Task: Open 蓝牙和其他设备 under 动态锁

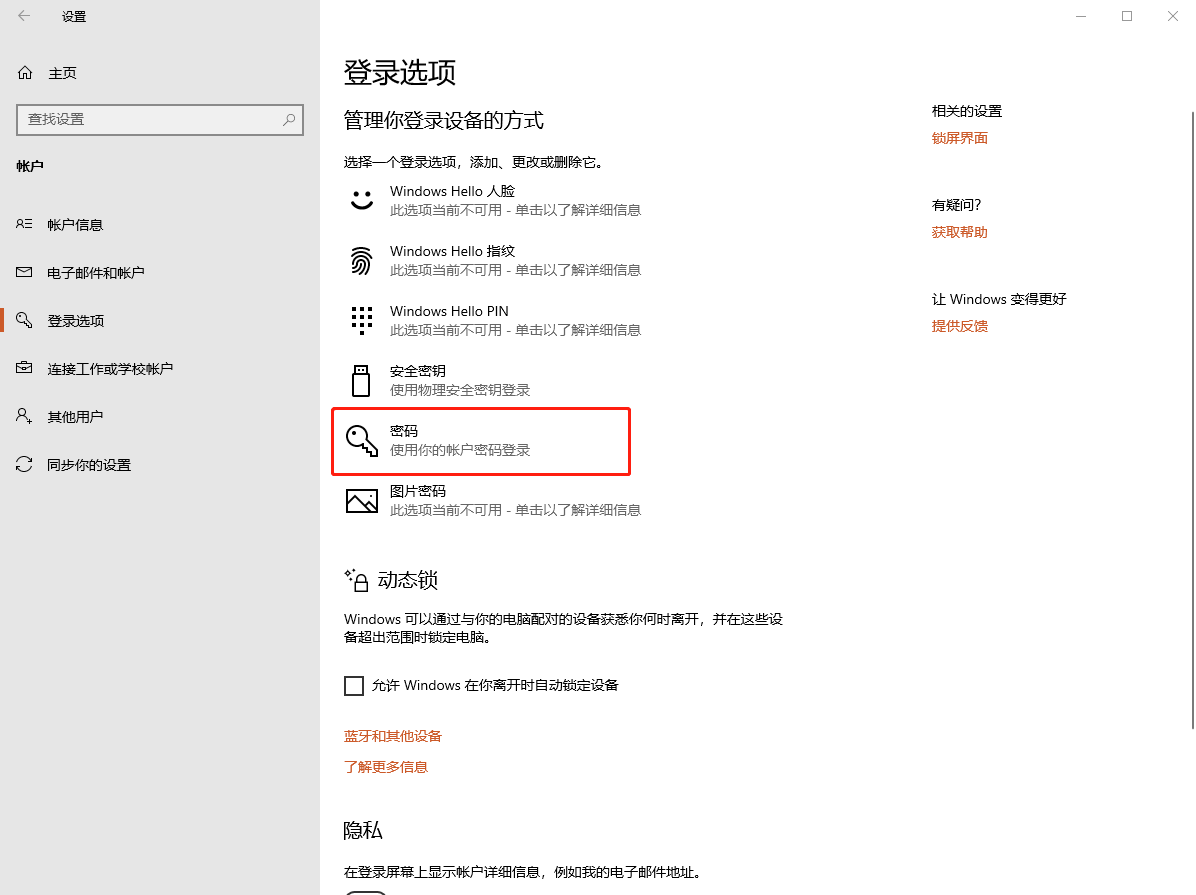Action: tap(391, 735)
